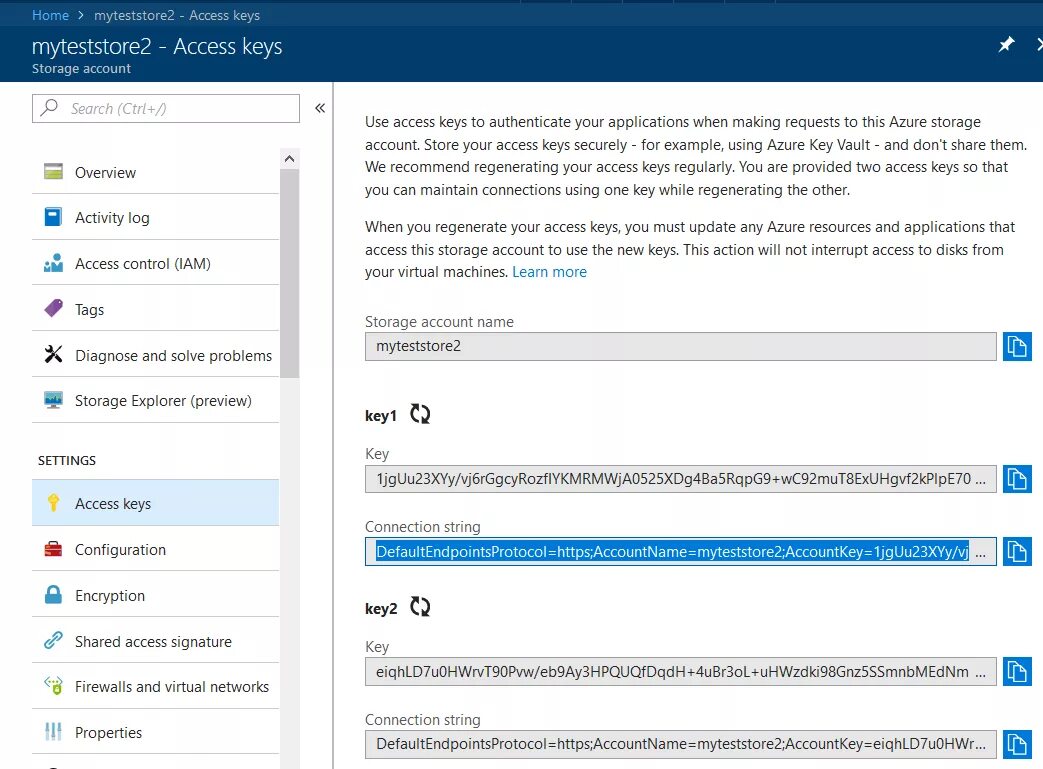Click the search magnifier icon

49,108
